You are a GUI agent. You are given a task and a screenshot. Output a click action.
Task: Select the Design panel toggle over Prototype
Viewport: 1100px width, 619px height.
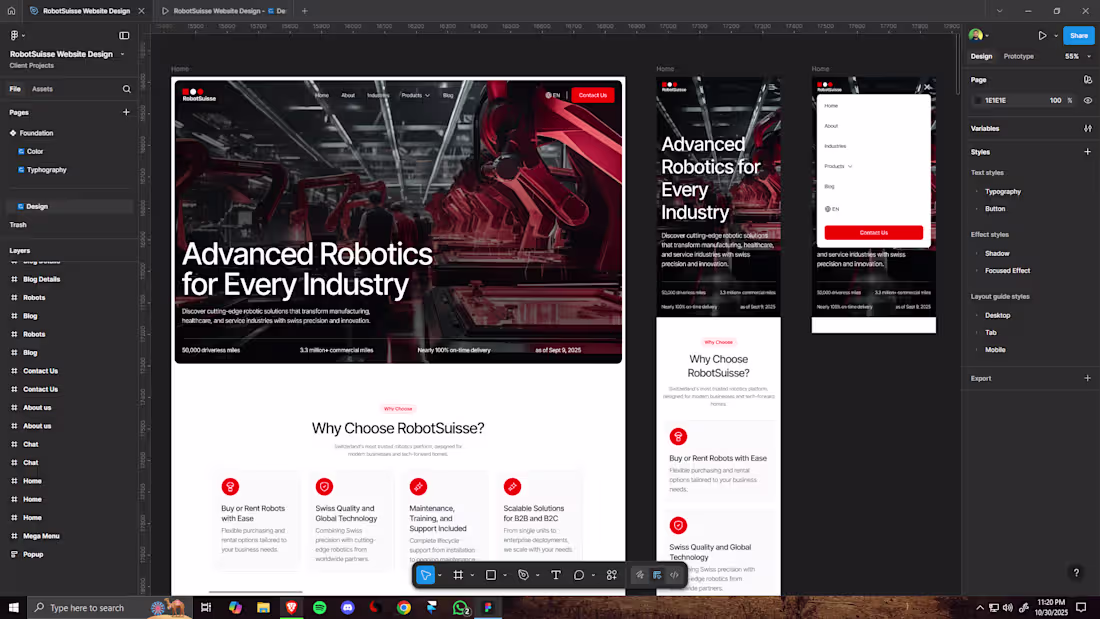[981, 56]
